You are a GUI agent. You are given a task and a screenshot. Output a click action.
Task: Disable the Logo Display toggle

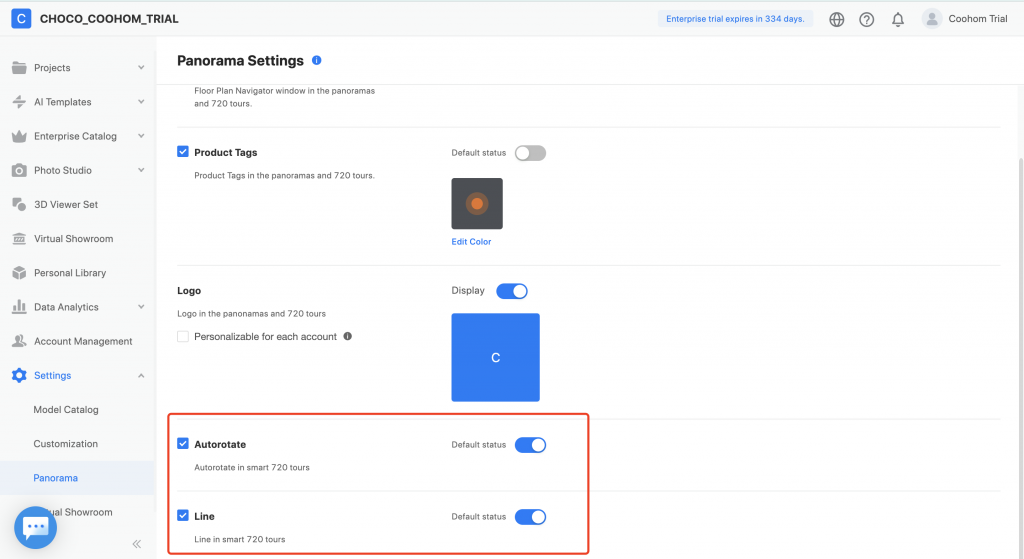pyautogui.click(x=511, y=291)
